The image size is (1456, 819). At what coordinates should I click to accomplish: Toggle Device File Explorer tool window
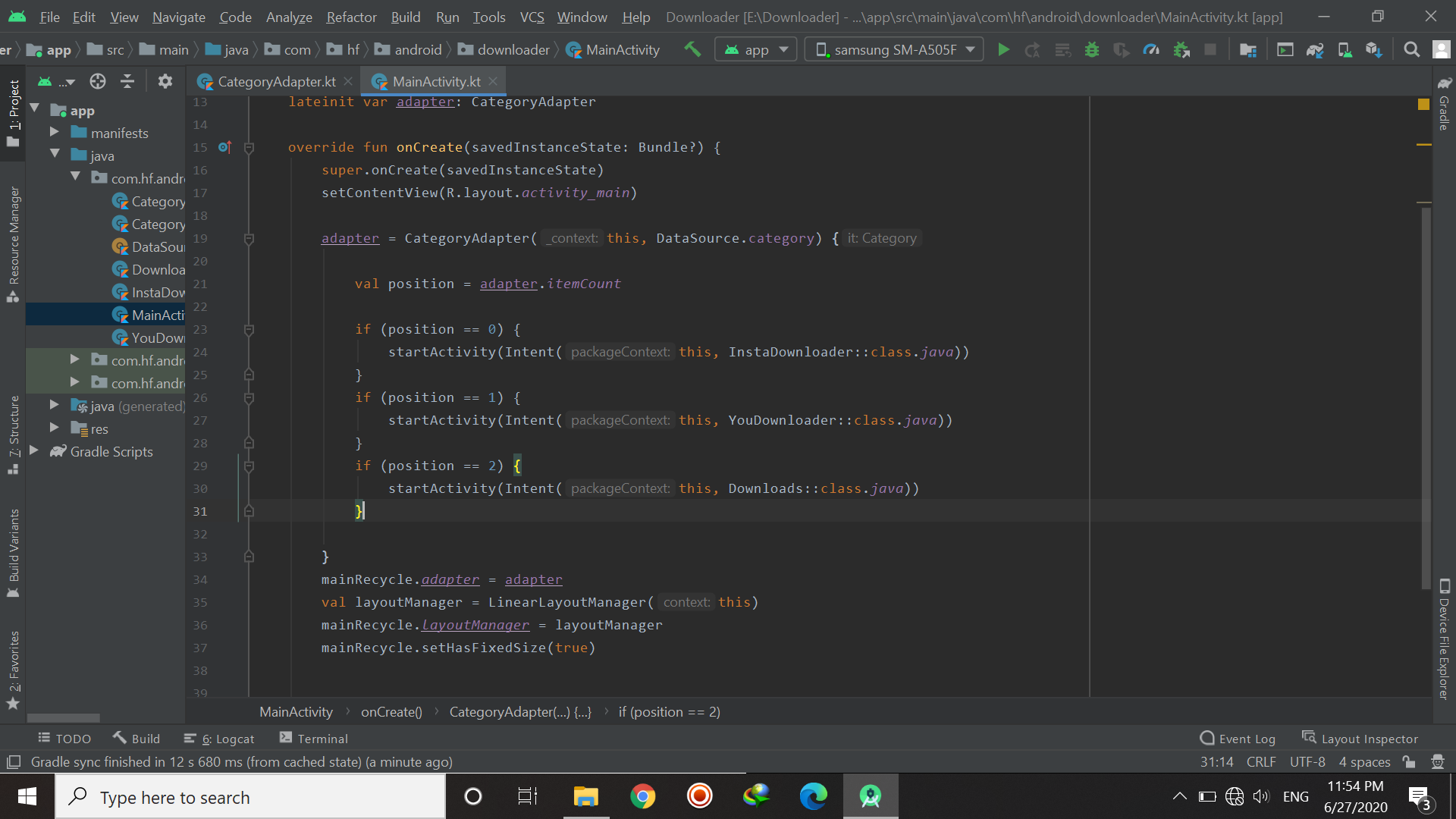coord(1445,639)
